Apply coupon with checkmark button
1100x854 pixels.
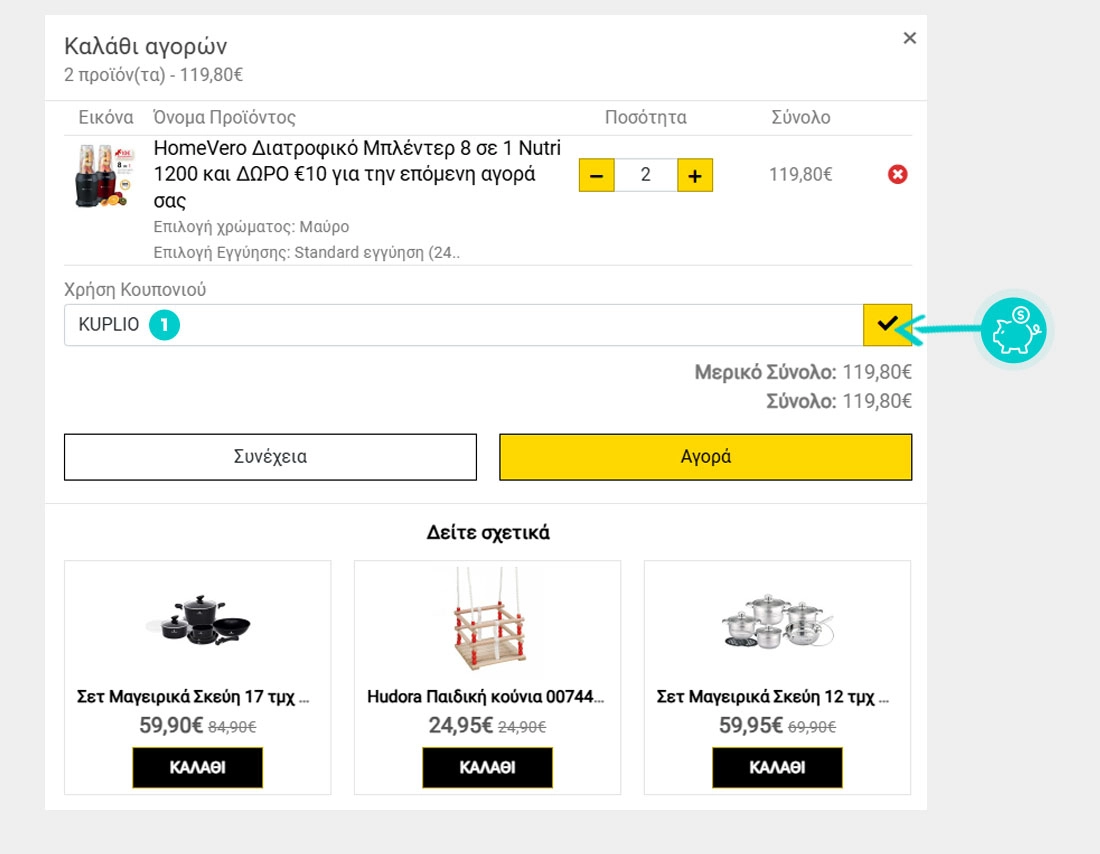tap(887, 324)
